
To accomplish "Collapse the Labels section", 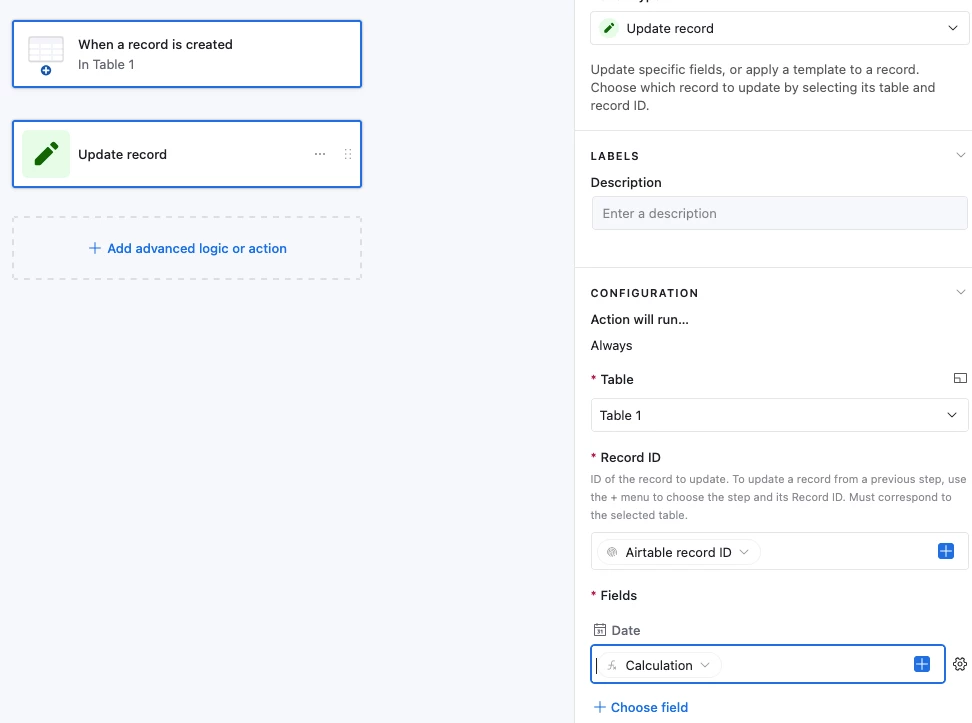I will pyautogui.click(x=960, y=155).
